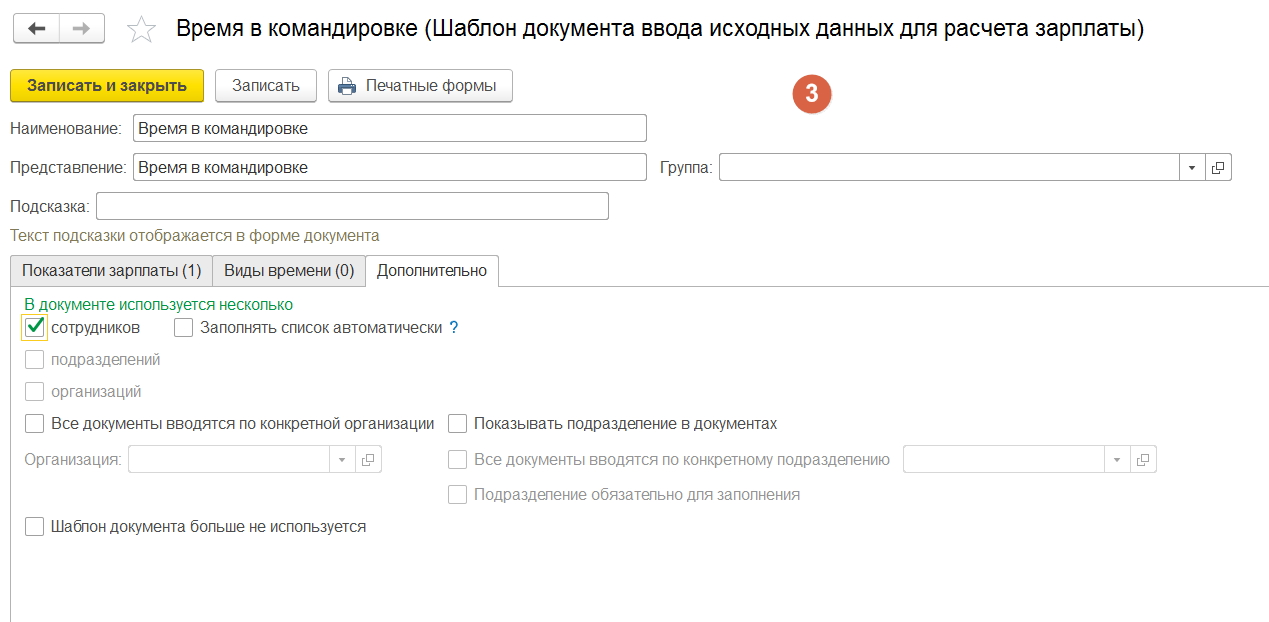
Task: Open the Организация field selection form icon
Action: point(368,460)
